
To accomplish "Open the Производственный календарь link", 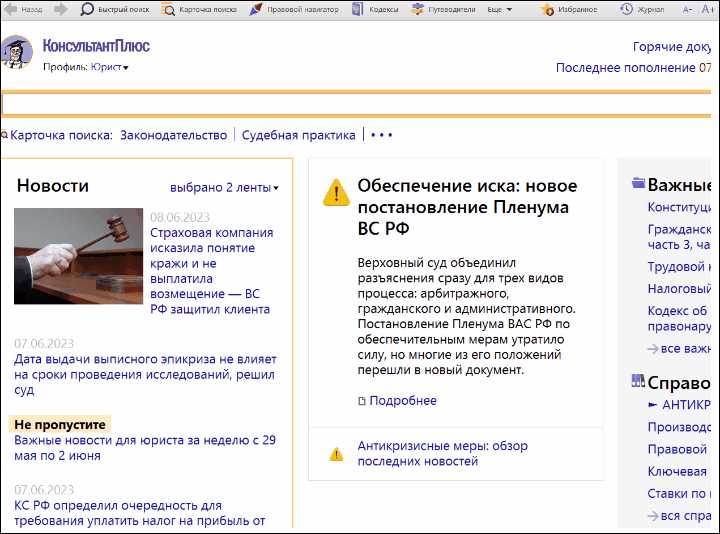I will 679,427.
